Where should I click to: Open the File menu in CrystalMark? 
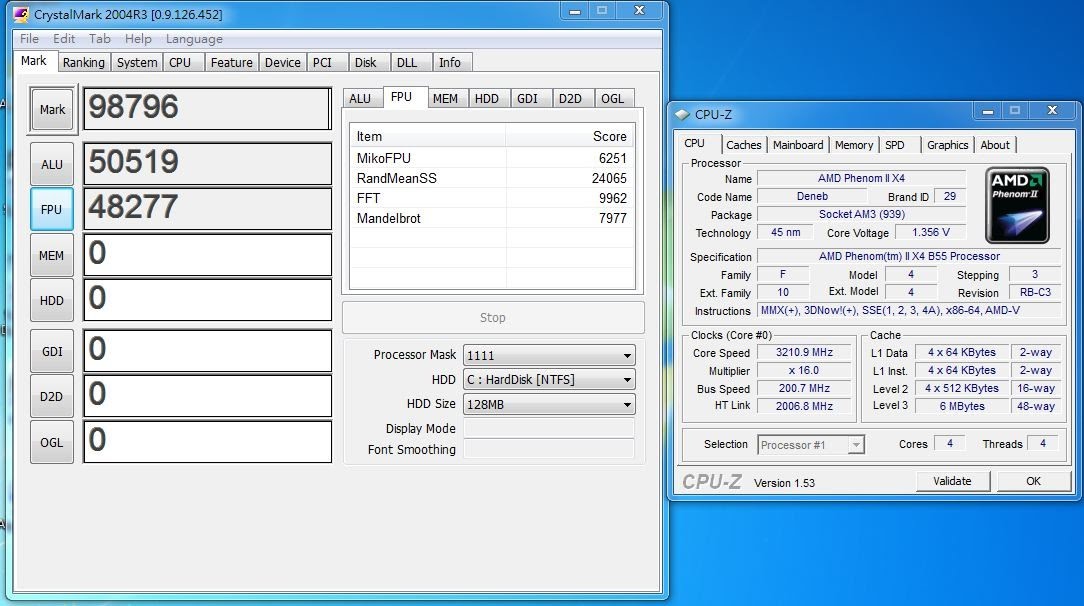[x=29, y=39]
